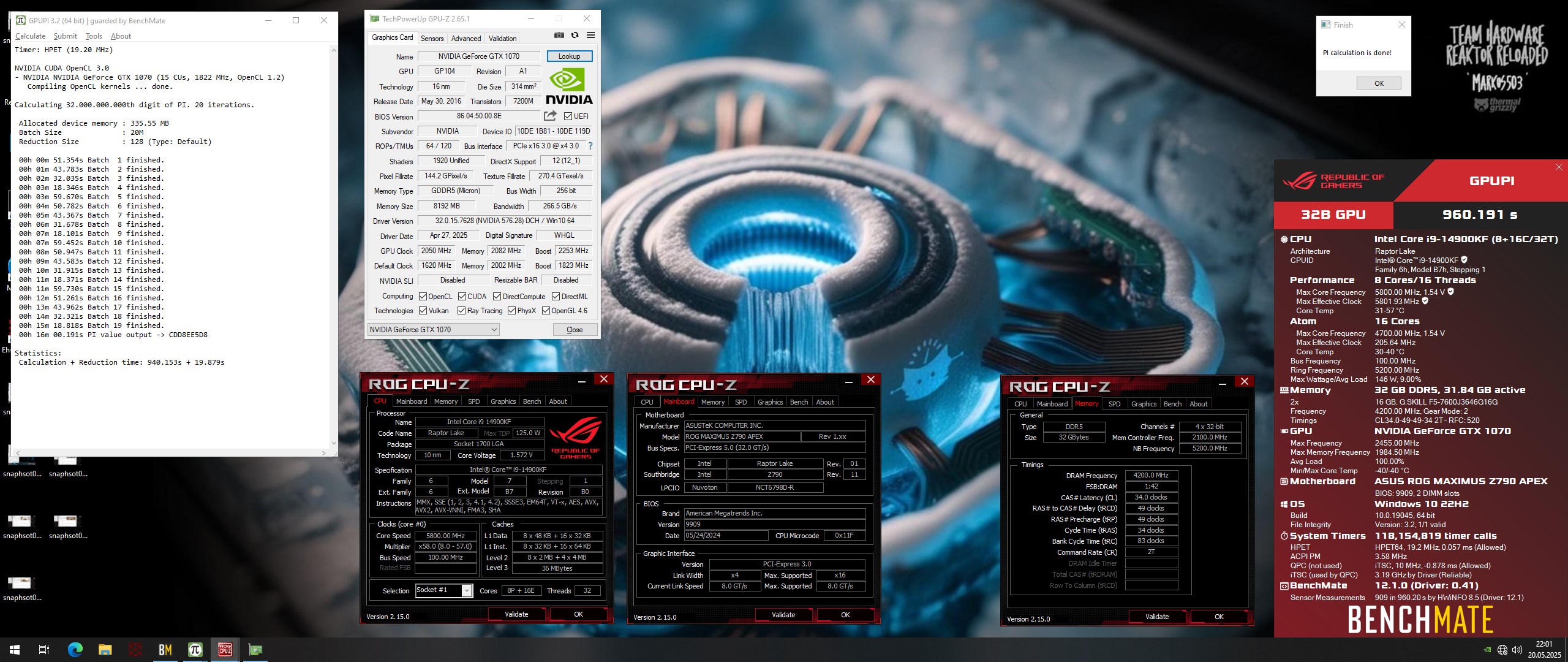Screen dimensions: 1568x662
Task: Switch to ROG CPU-Z taskbar icon
Action: (225, 650)
